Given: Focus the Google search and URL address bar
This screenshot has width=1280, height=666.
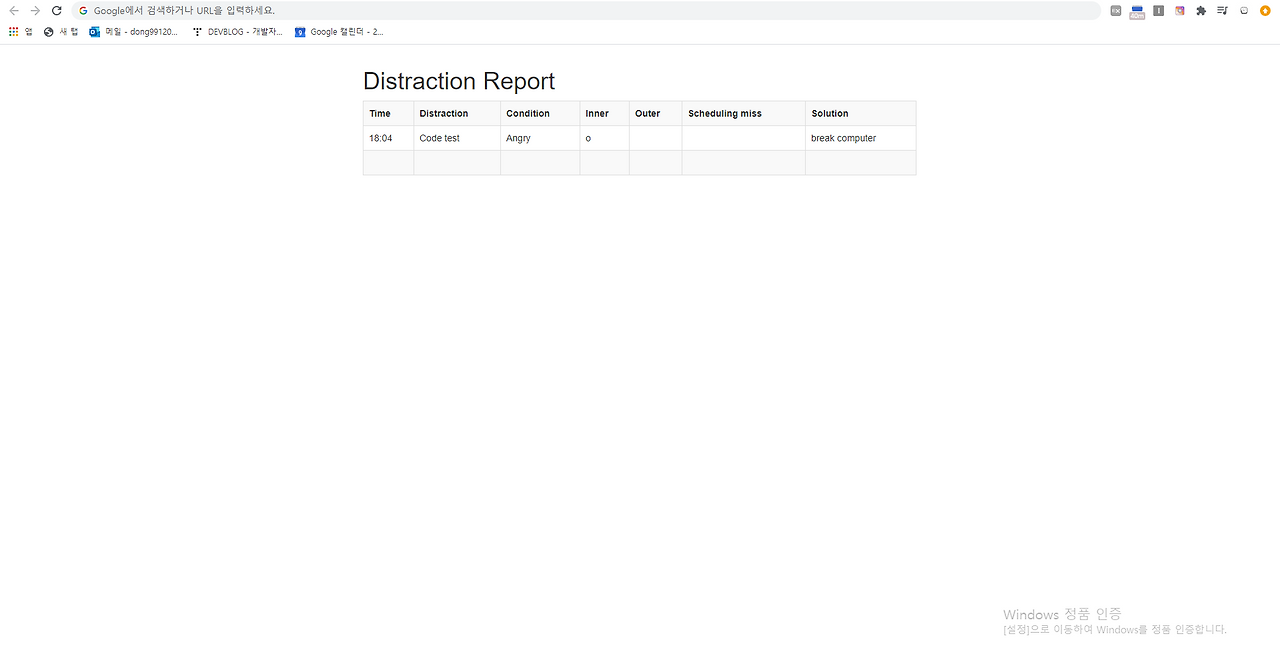Looking at the screenshot, I should (x=586, y=10).
